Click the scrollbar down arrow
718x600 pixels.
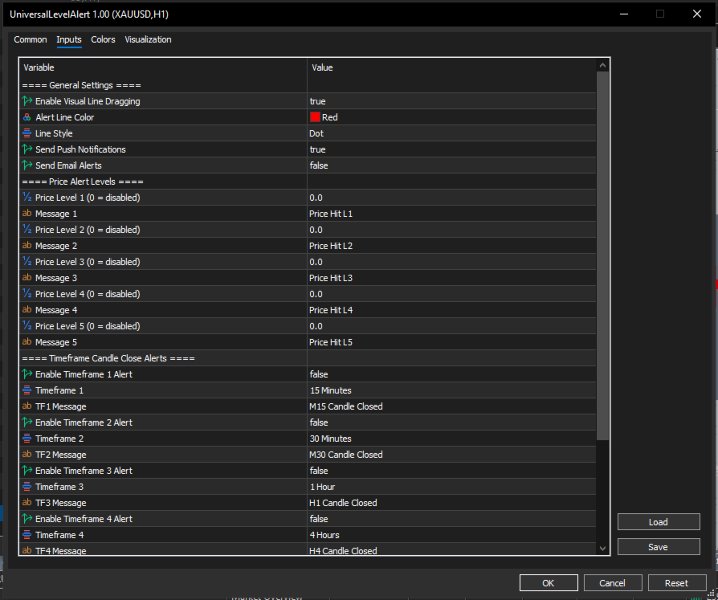coord(603,548)
